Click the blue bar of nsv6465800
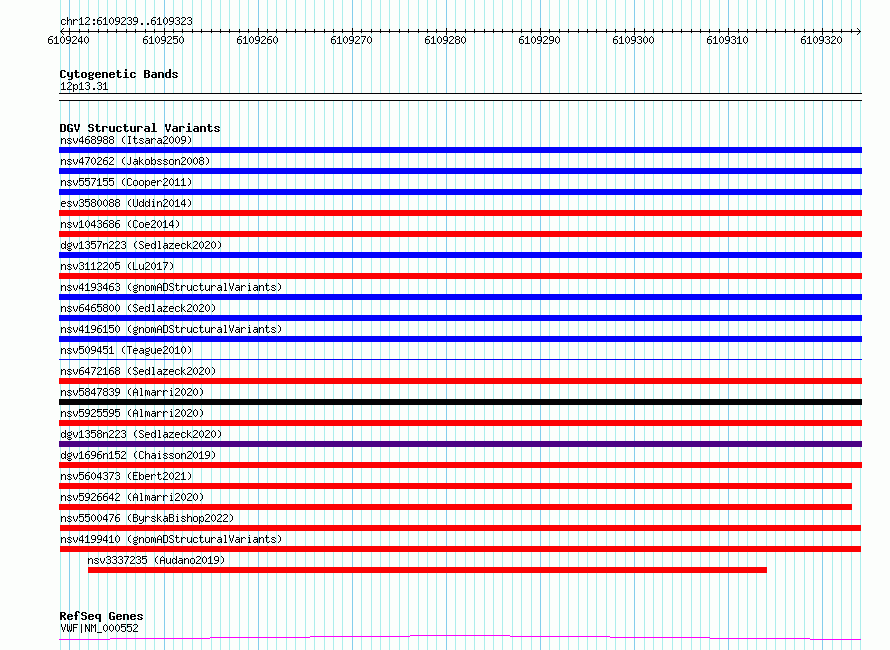The width and height of the screenshot is (890, 650). tap(460, 318)
